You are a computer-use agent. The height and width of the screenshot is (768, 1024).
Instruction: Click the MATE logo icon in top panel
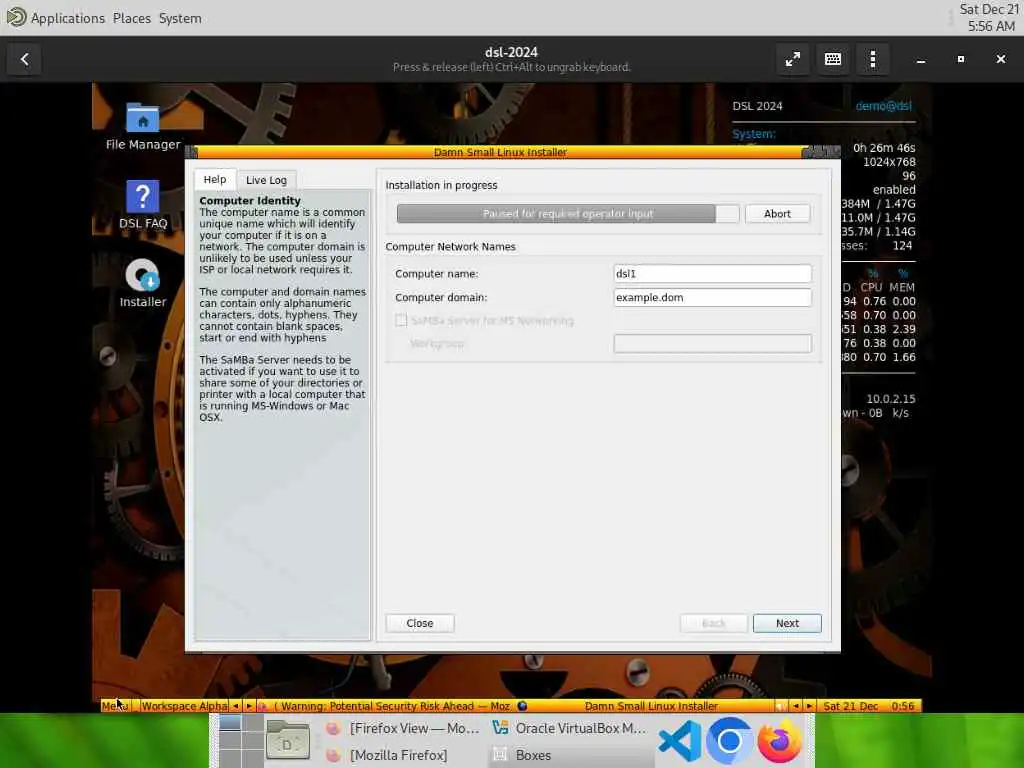pos(16,17)
